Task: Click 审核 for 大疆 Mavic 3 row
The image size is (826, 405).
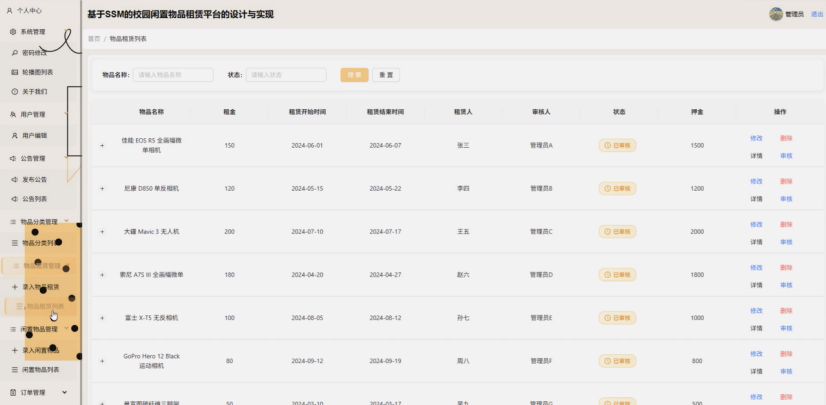Action: (x=786, y=242)
